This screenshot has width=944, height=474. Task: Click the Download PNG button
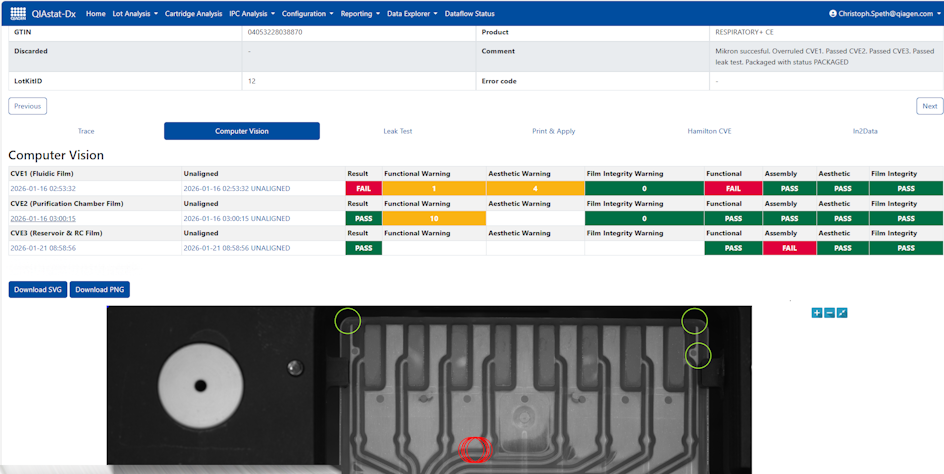99,290
